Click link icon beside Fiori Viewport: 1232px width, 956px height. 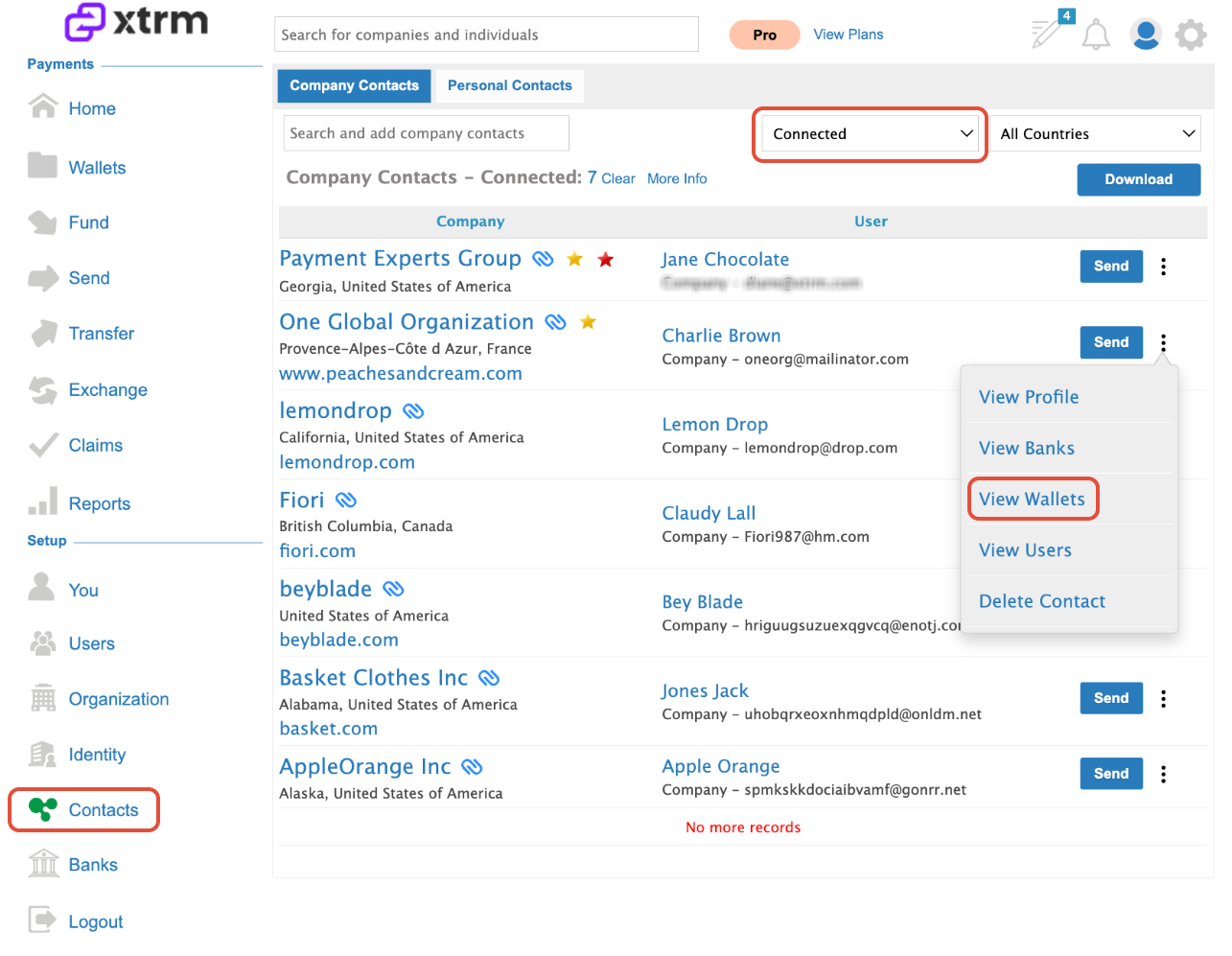tap(346, 501)
